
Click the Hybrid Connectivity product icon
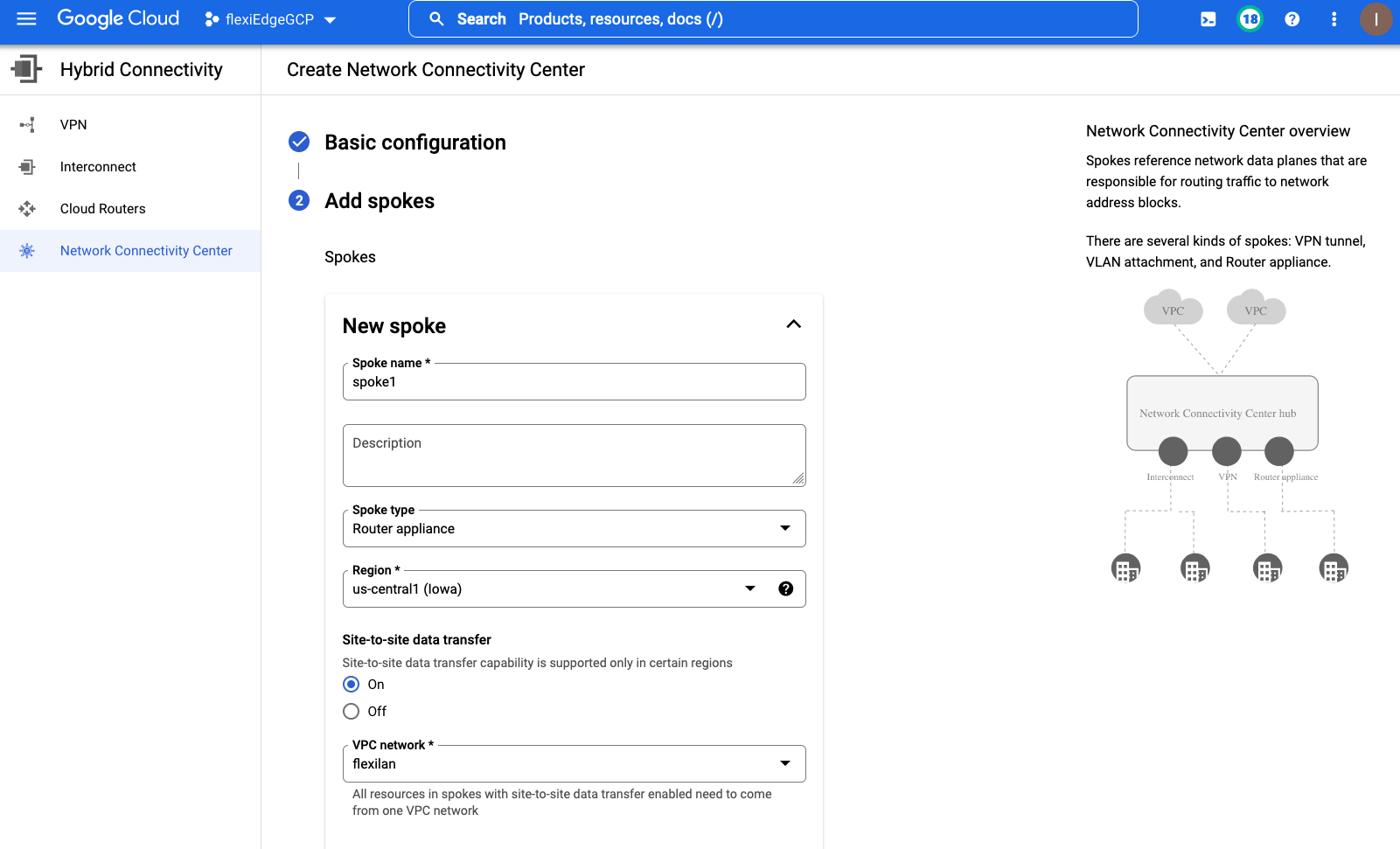coord(26,69)
